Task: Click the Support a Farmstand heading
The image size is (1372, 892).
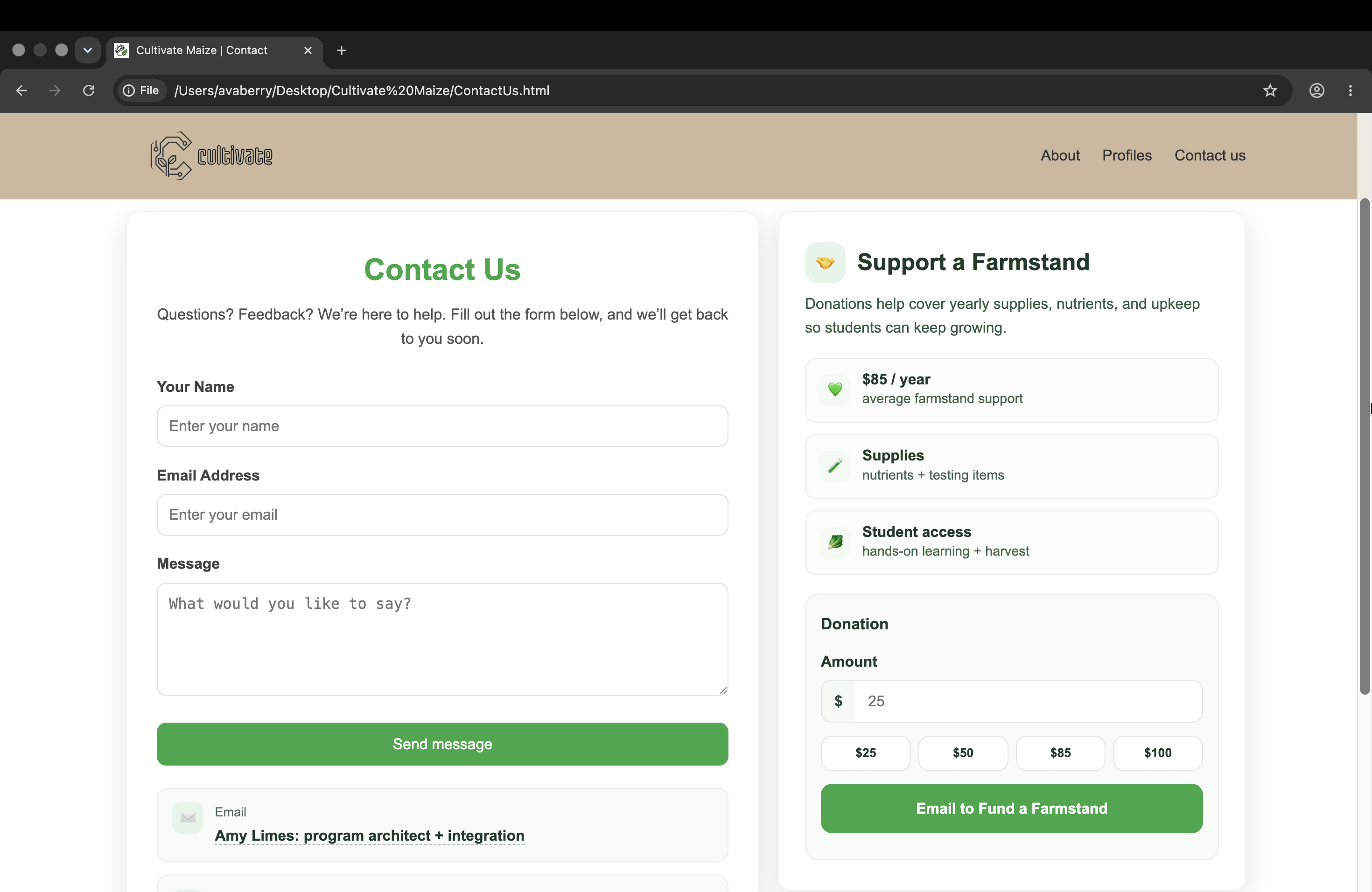Action: [973, 262]
